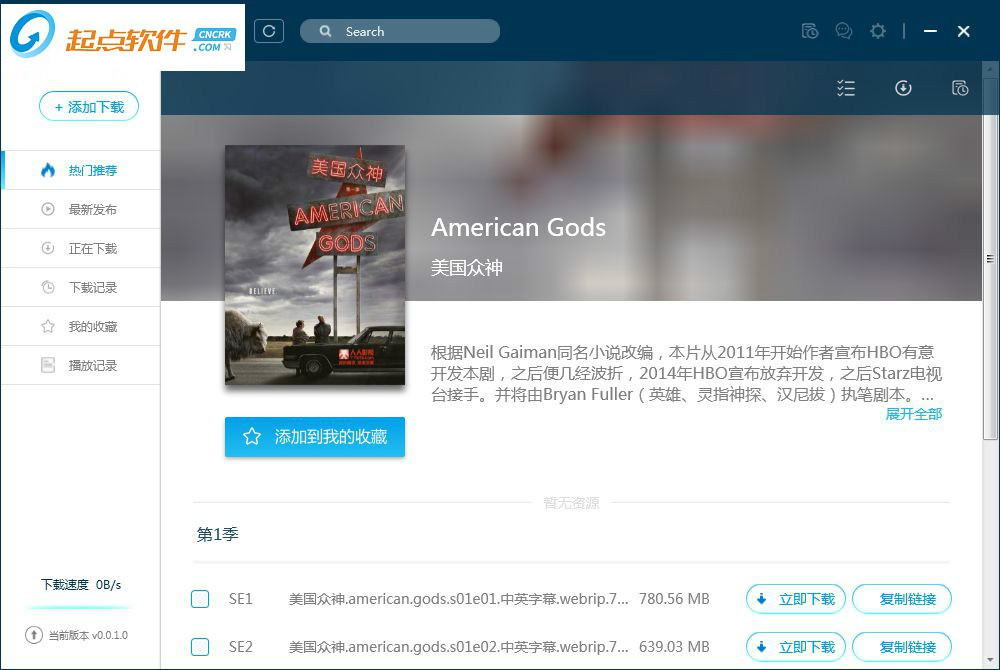Click the 添加到我的收藏 button
1000x670 pixels.
[315, 437]
